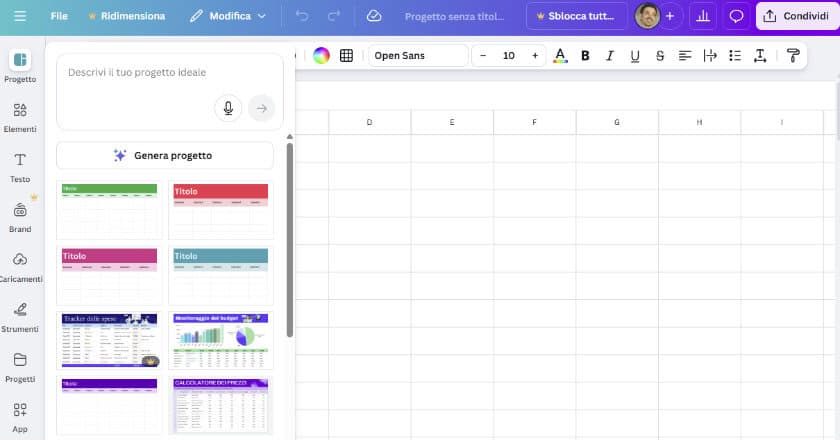840x440 pixels.
Task: Click the vertical text spacing icon
Action: pyautogui.click(x=760, y=55)
